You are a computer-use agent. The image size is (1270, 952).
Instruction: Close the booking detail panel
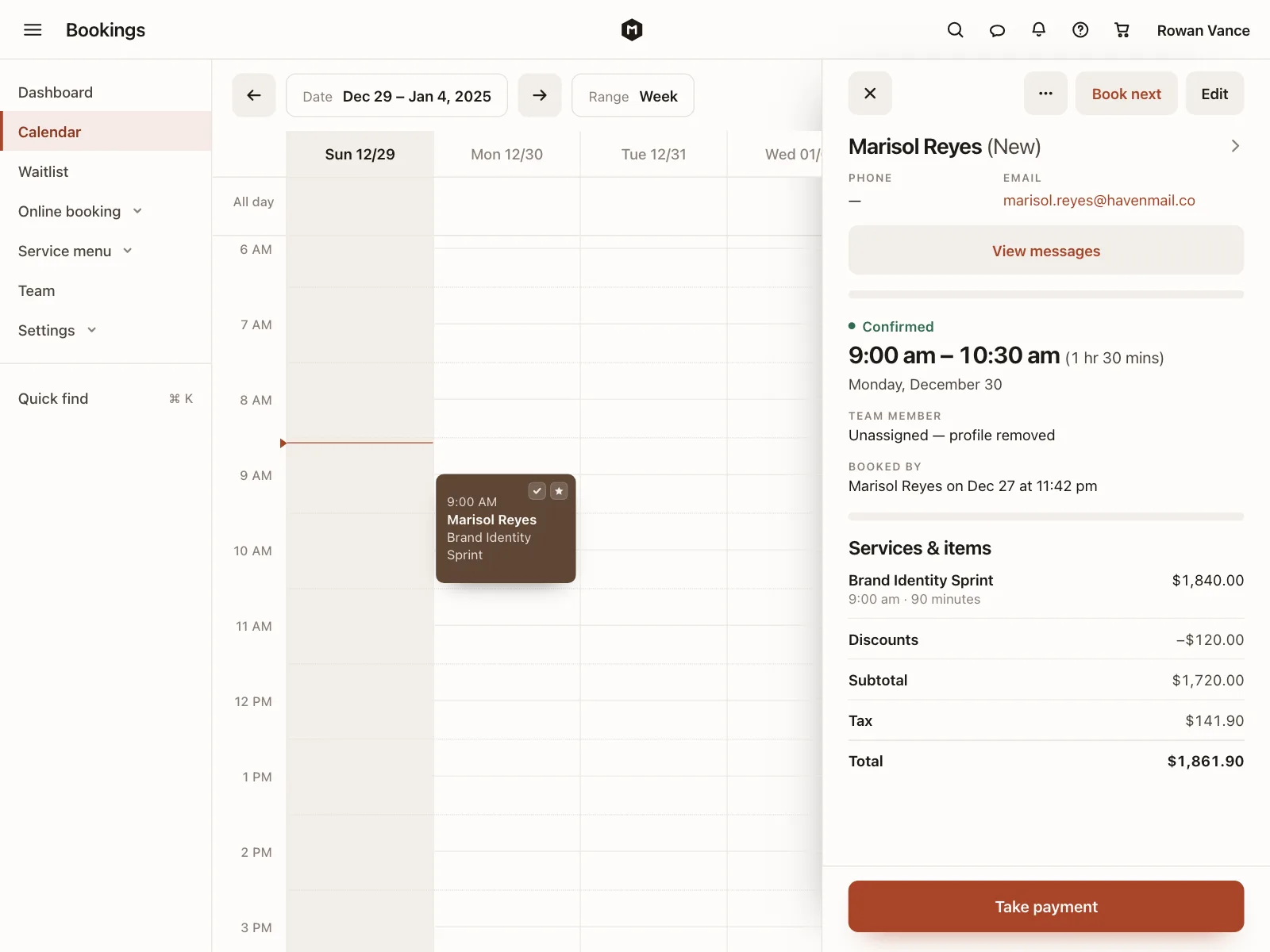pyautogui.click(x=870, y=94)
